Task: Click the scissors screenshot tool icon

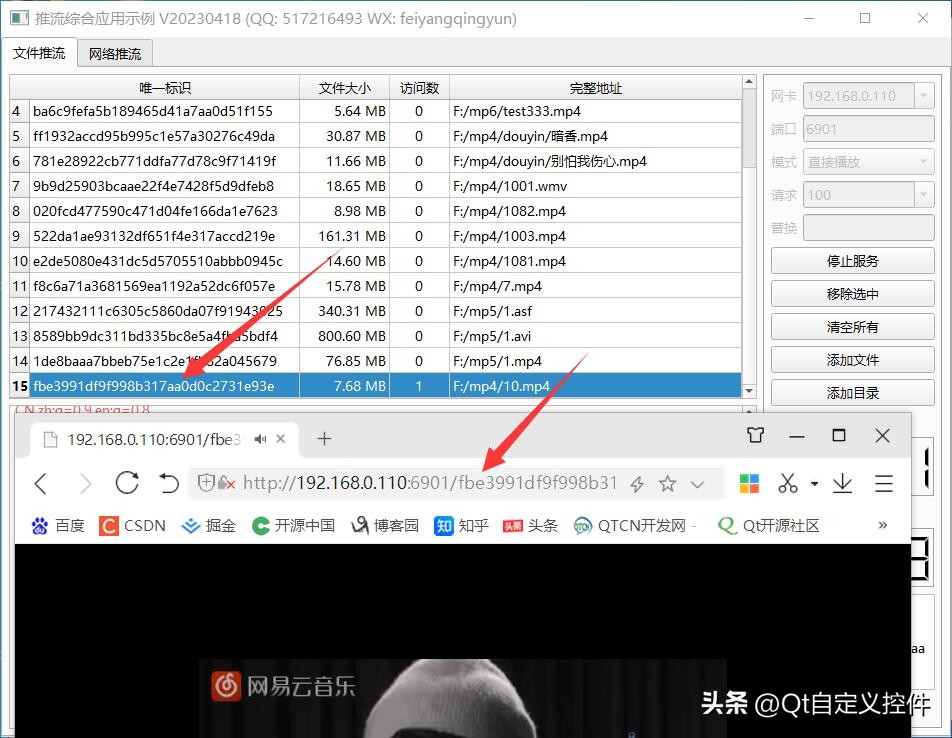Action: tap(787, 484)
